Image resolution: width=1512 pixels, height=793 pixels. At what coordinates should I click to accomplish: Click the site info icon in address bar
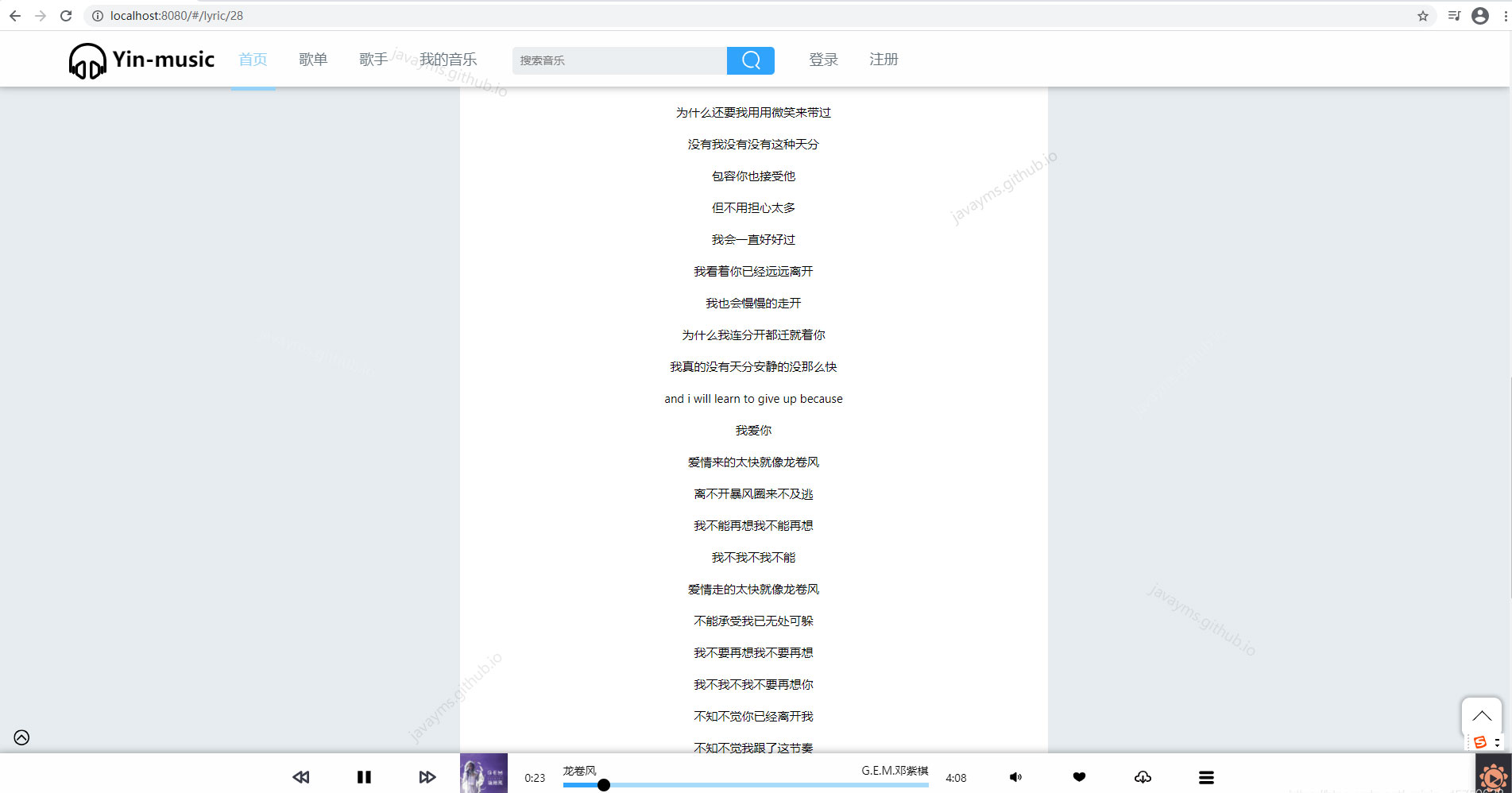(x=97, y=15)
